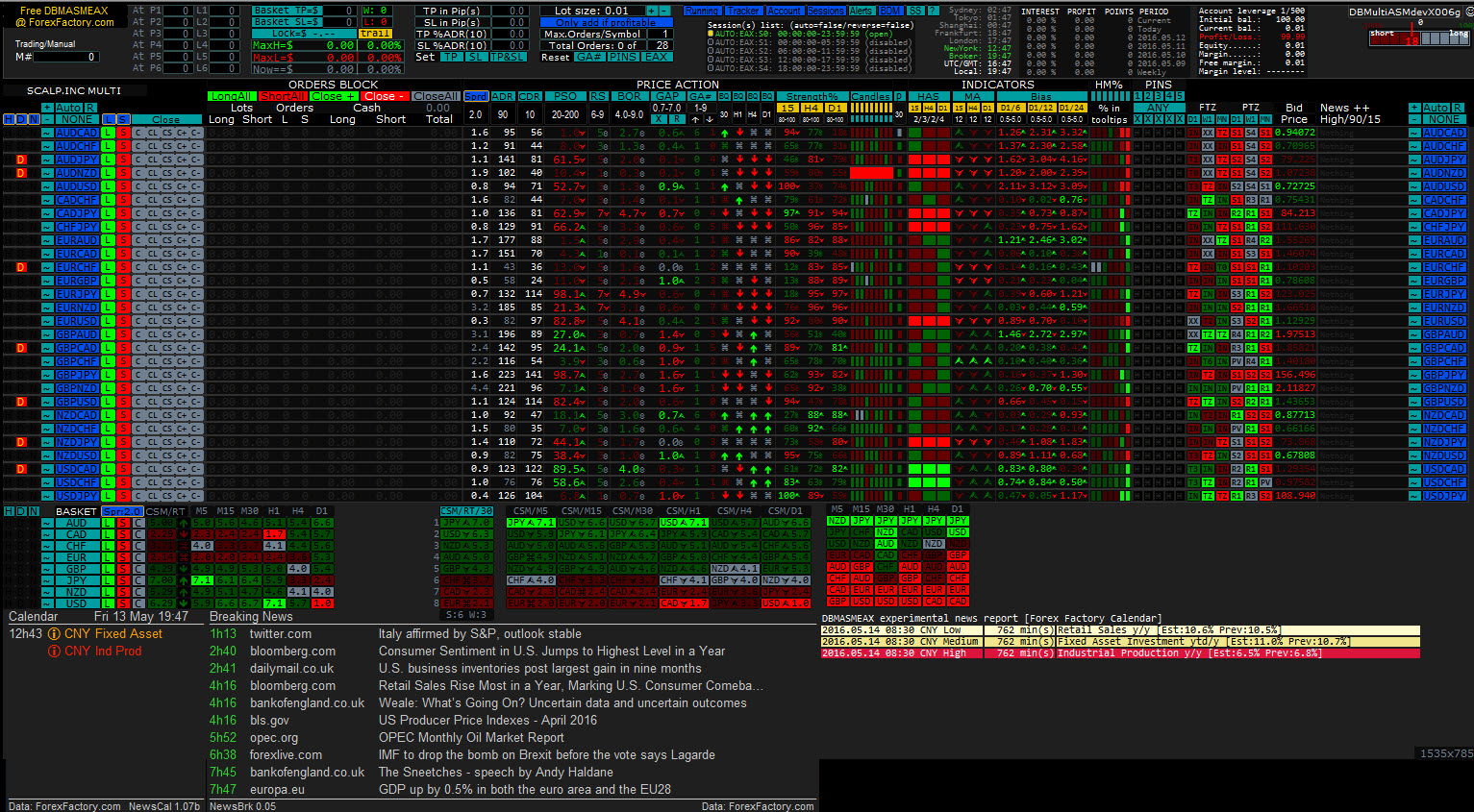Click the up arrow under GA# column
This screenshot has height=812, width=1474.
pyautogui.click(x=695, y=119)
